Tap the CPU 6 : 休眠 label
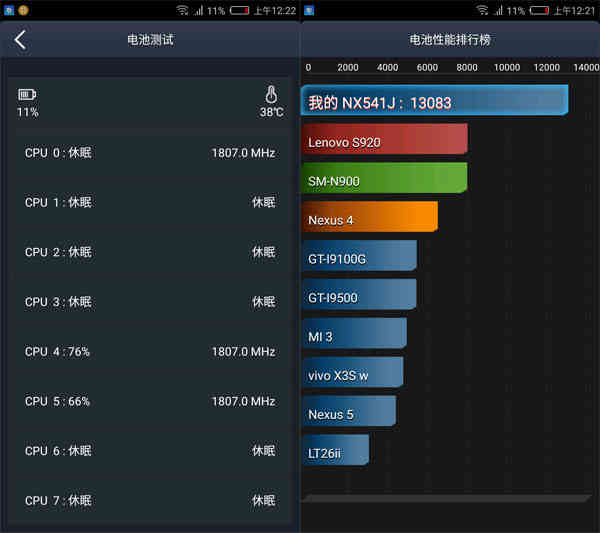 [x=58, y=451]
